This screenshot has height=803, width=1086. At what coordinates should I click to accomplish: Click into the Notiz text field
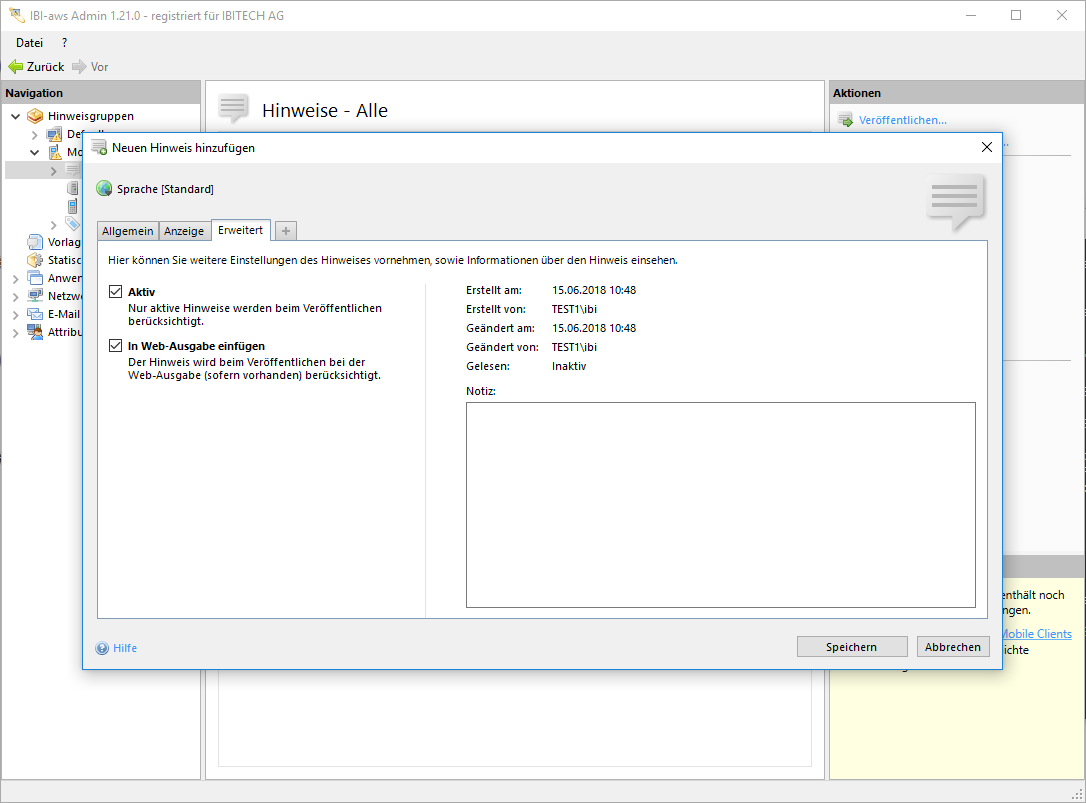coord(720,504)
